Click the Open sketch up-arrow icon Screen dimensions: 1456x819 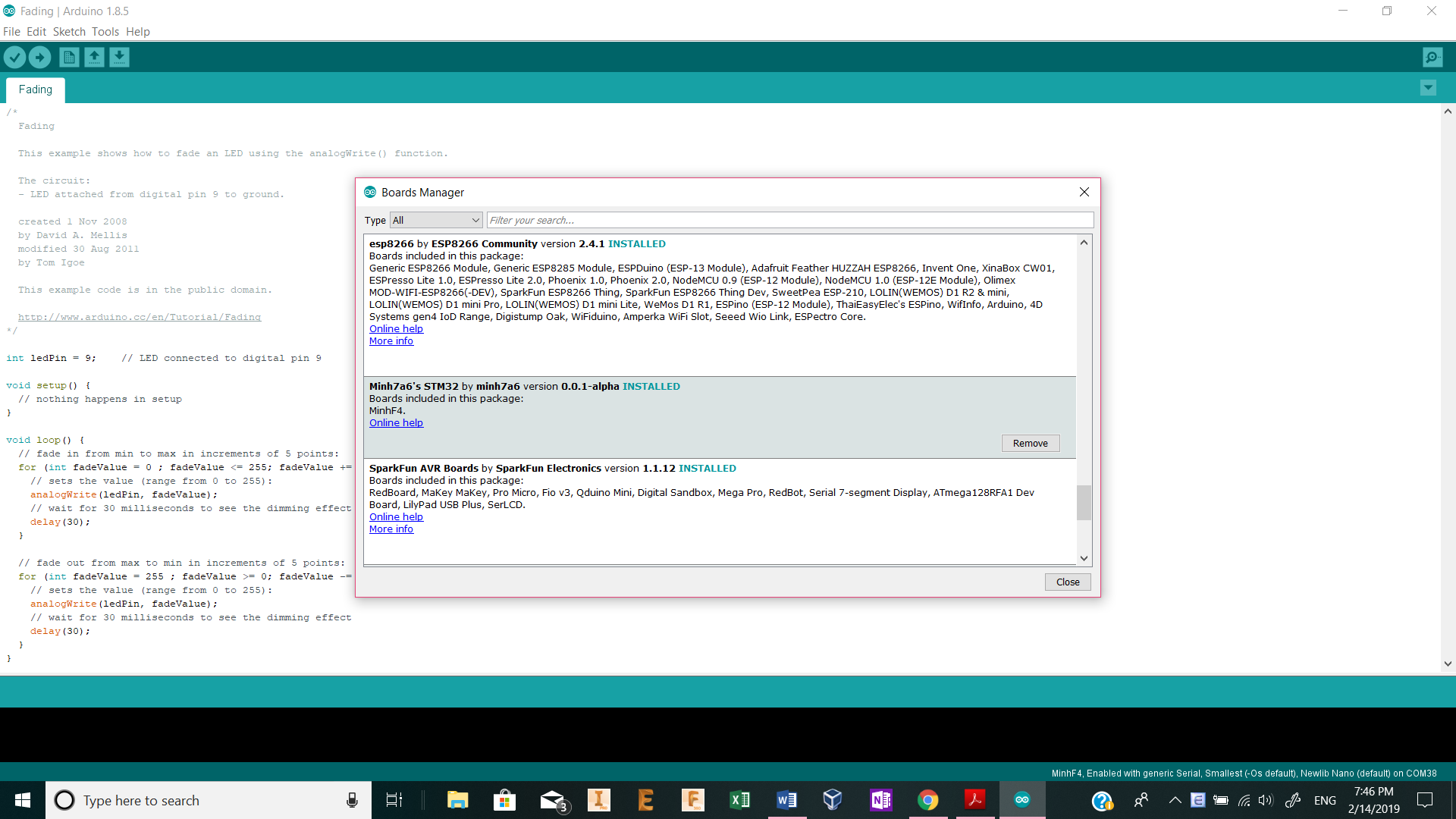click(94, 57)
